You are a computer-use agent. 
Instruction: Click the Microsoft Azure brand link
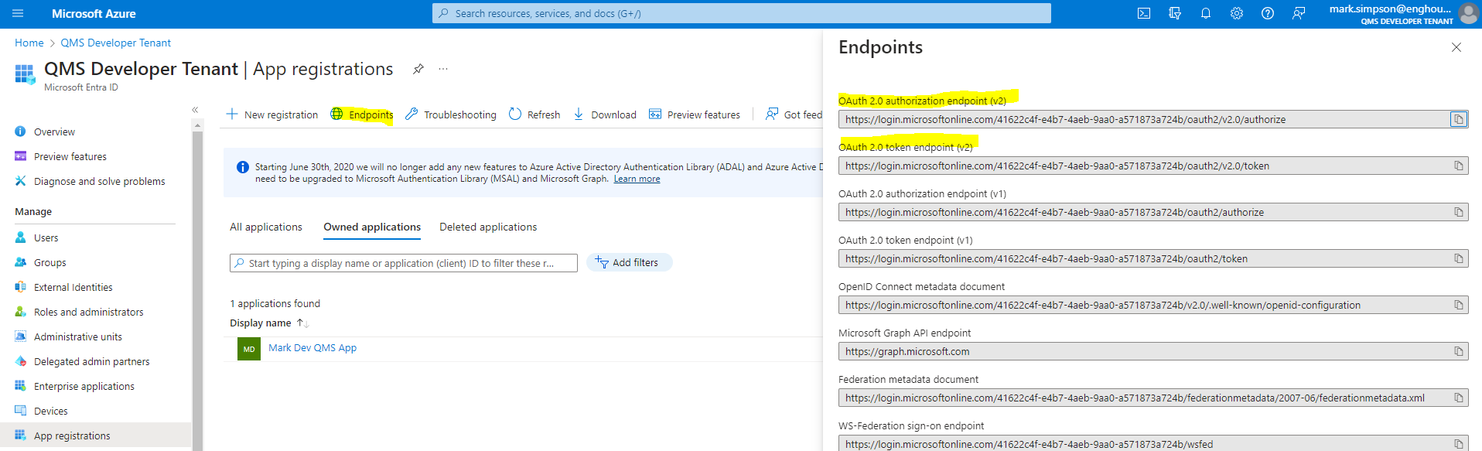(94, 14)
